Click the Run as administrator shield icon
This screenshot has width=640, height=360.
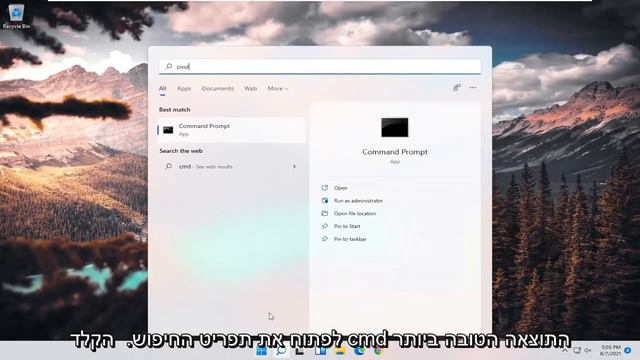click(x=325, y=200)
